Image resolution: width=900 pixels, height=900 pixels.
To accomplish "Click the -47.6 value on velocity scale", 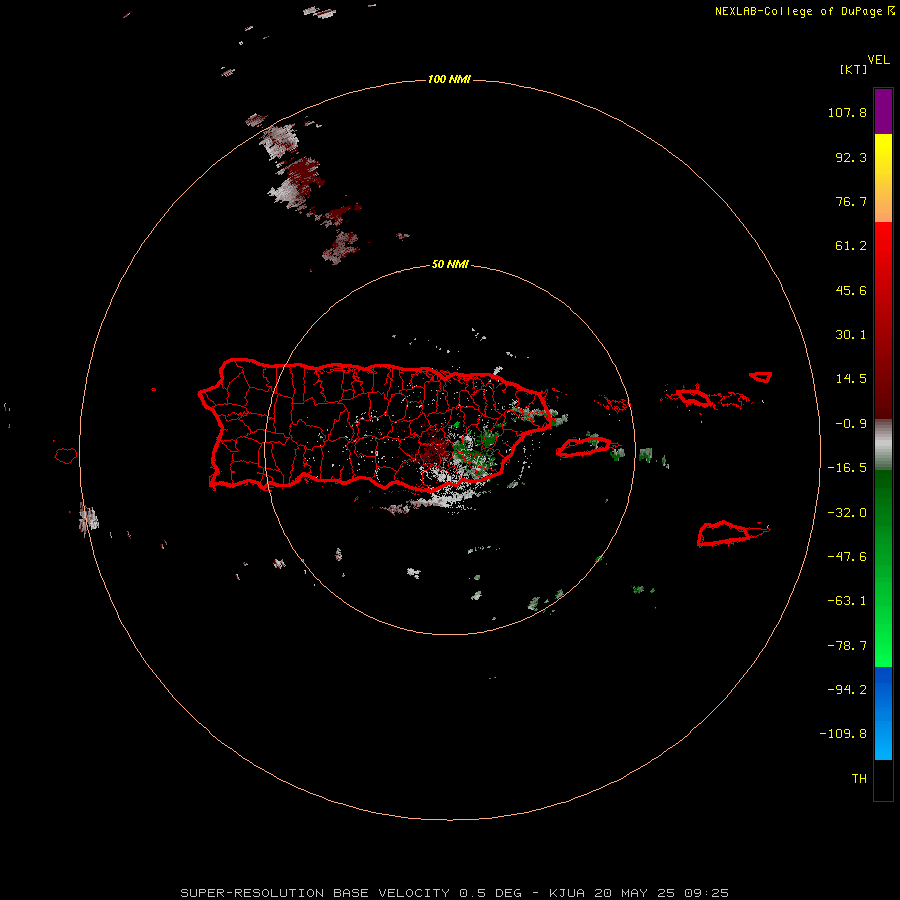I will pos(847,557).
